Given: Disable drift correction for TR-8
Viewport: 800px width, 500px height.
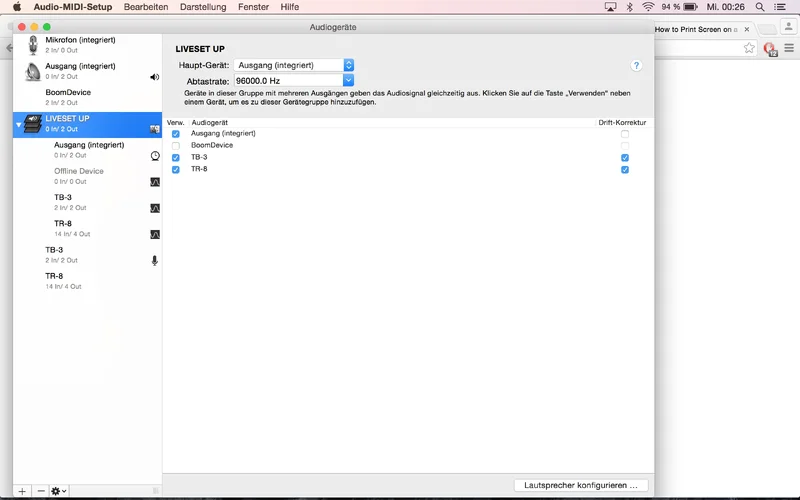Looking at the screenshot, I should 625,169.
